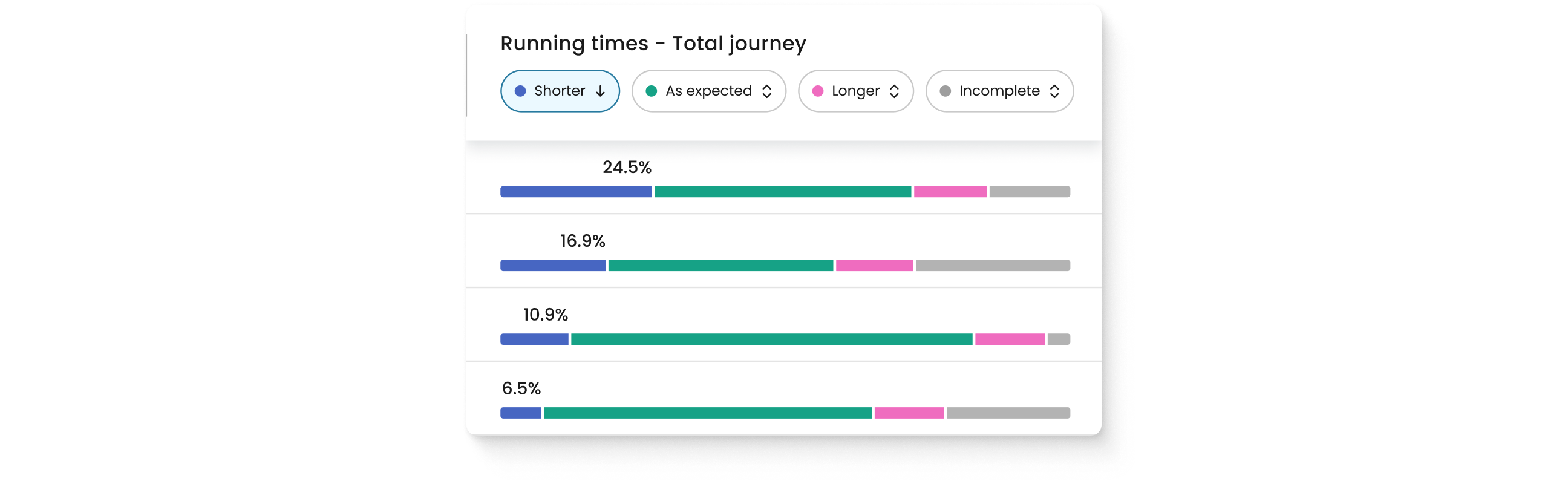
Task: Click the pink dot next to Longer
Action: pos(818,91)
